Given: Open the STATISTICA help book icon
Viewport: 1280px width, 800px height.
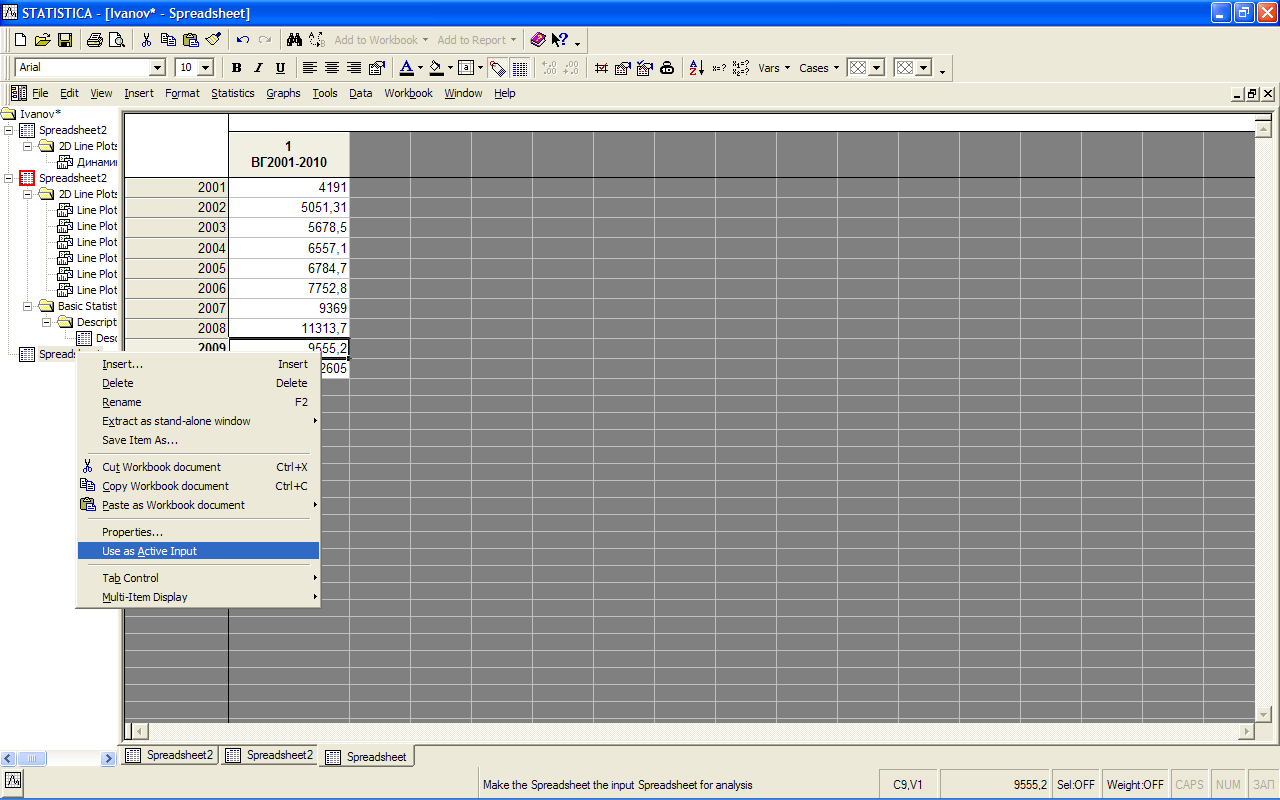Looking at the screenshot, I should 538,40.
